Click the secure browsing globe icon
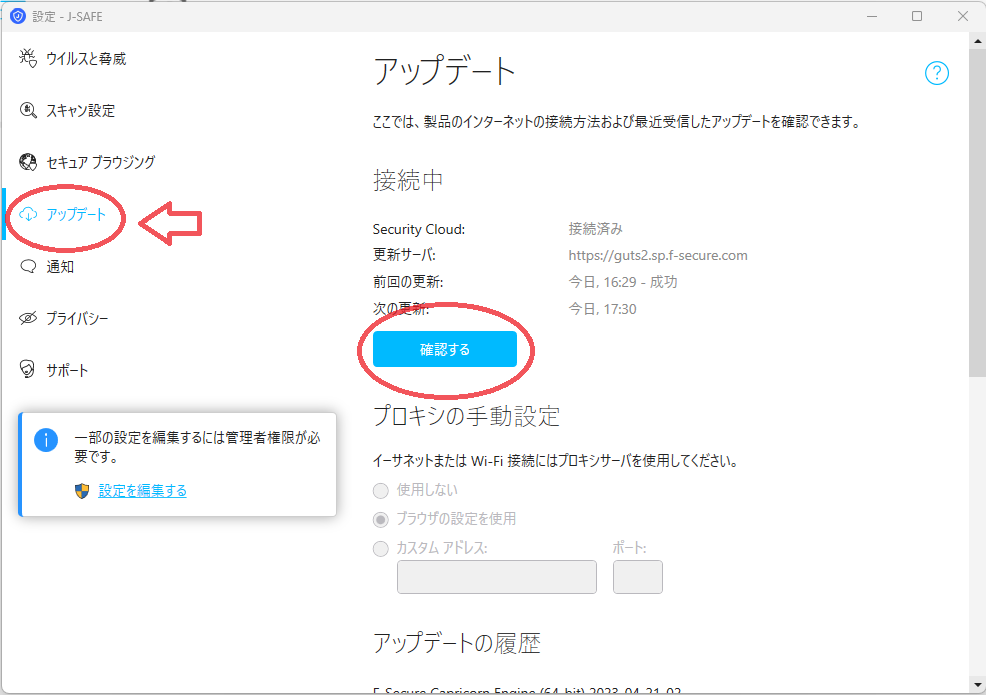The image size is (986, 695). 28,162
